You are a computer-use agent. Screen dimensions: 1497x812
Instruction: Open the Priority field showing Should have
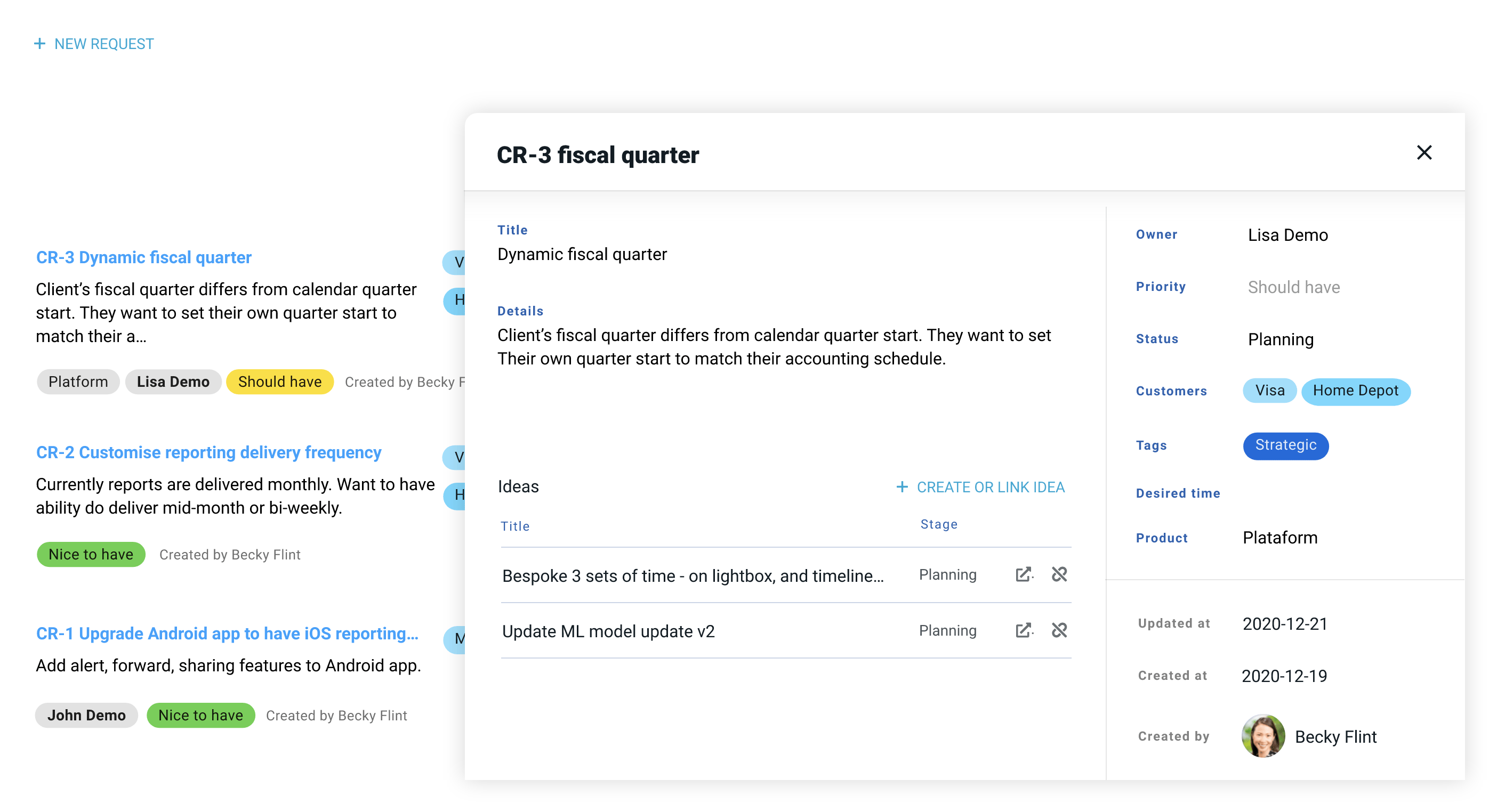[x=1293, y=287]
